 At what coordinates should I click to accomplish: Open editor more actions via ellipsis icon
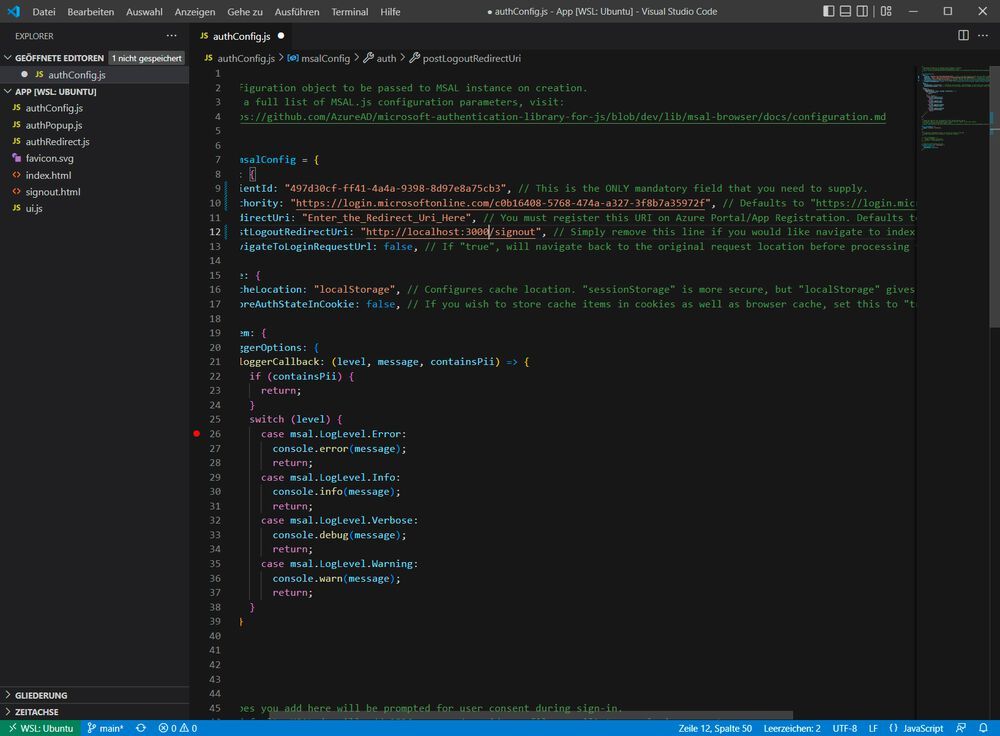983,35
